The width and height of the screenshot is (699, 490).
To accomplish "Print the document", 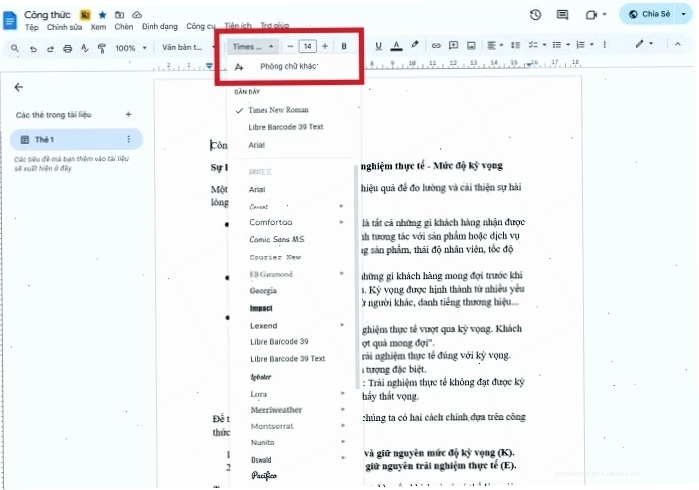I will point(67,48).
